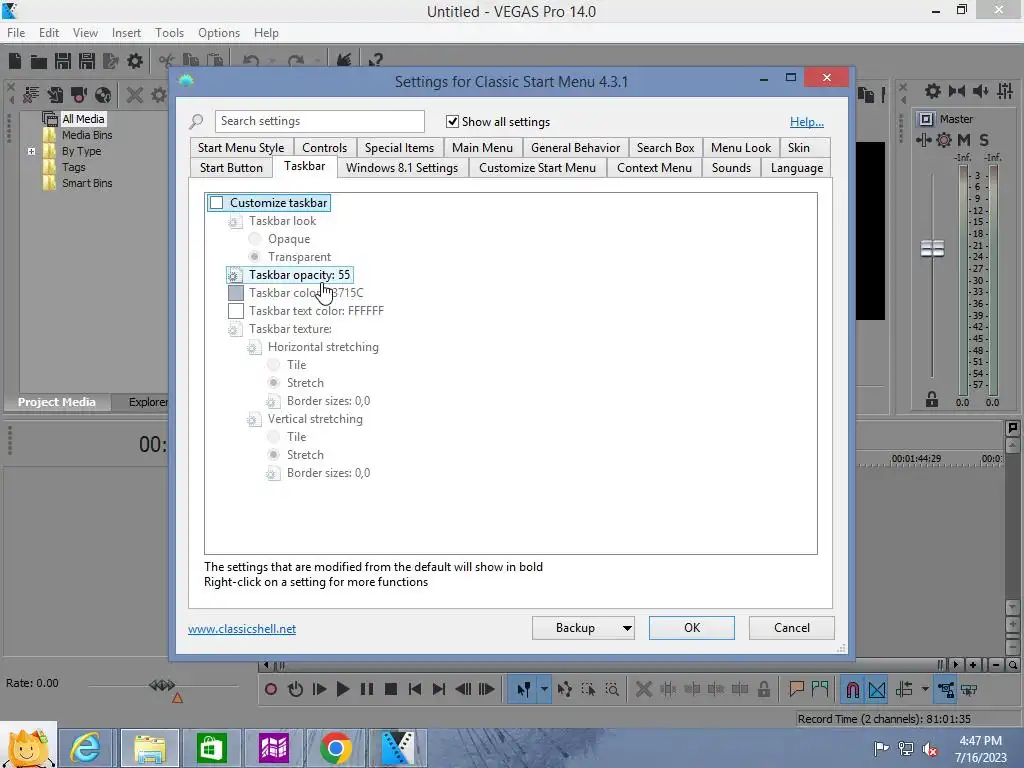Select Tile under Horizontal stretching

274,364
